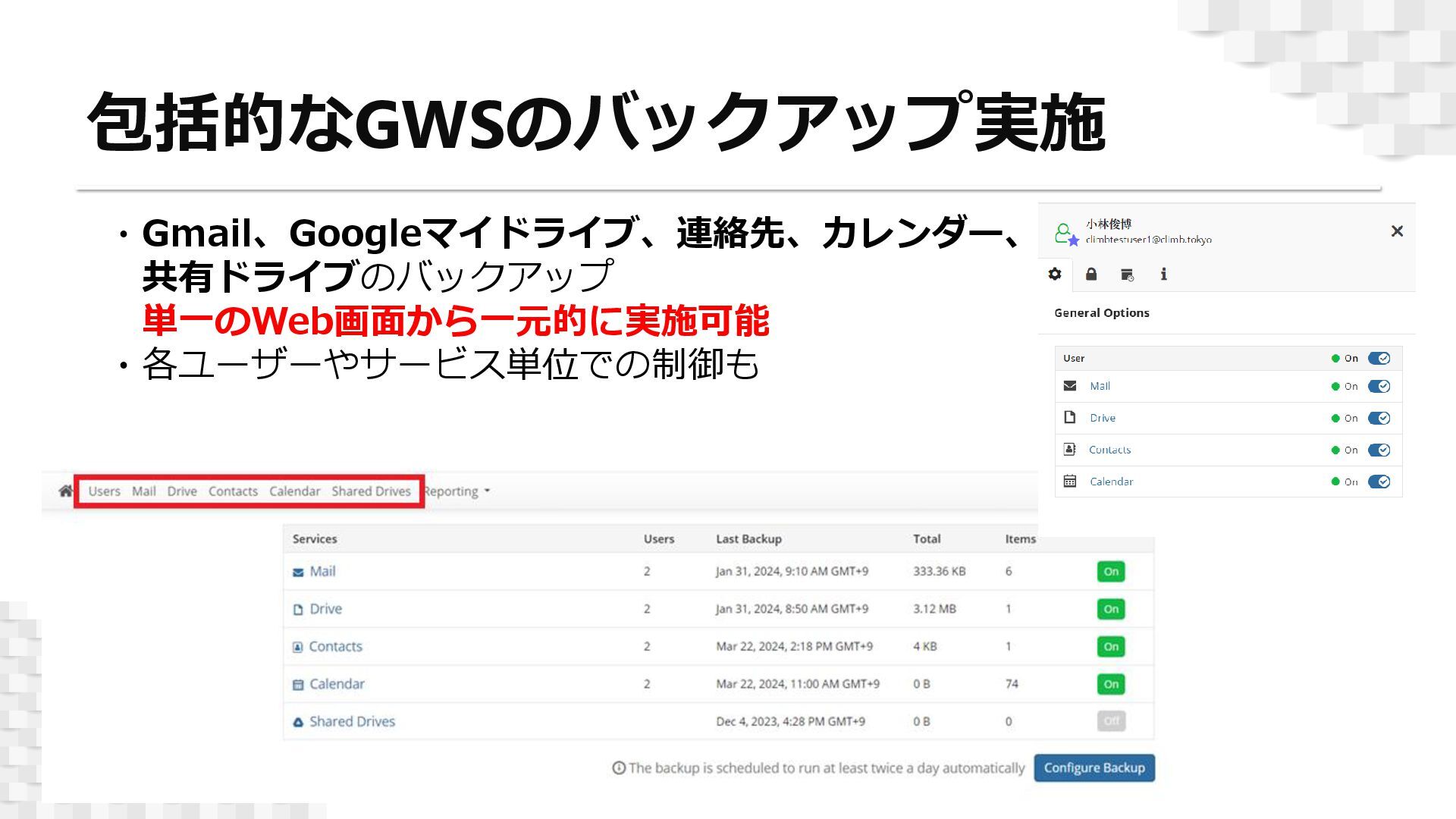Open the Contacts link in General Options
Image resolution: width=1456 pixels, height=819 pixels.
click(x=1109, y=450)
